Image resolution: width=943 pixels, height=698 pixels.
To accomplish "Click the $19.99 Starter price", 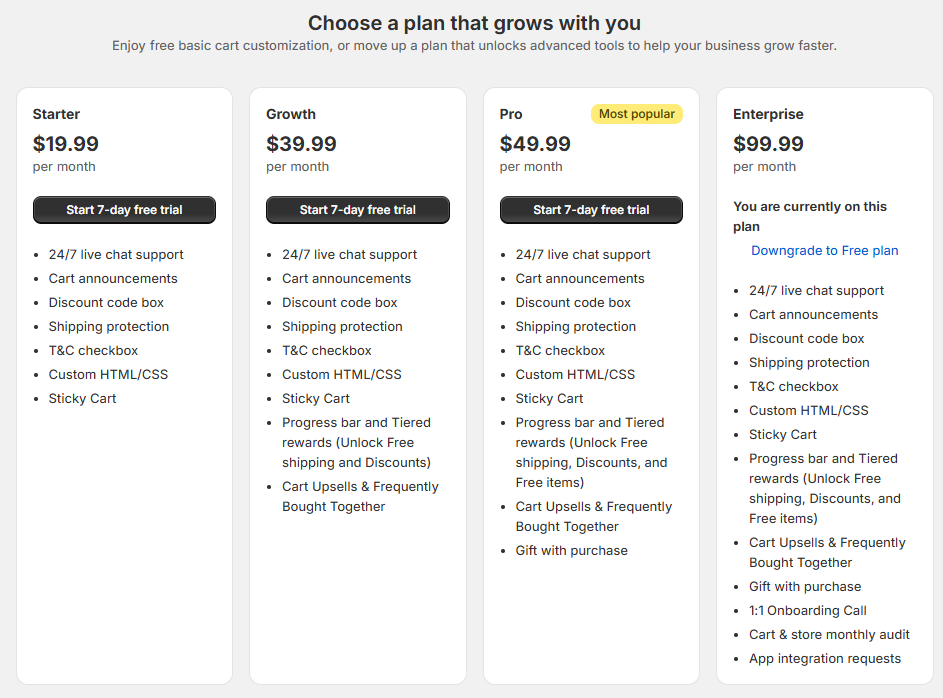I will point(66,144).
